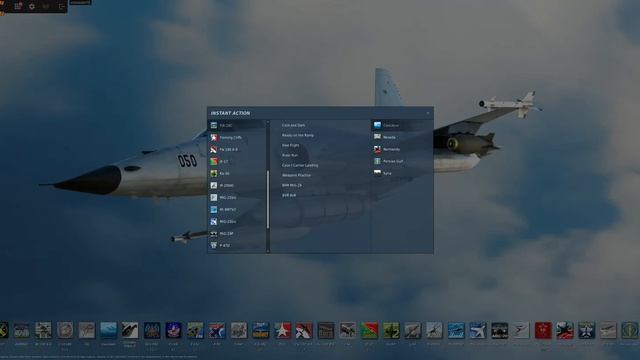
Task: Click the aircraft list scrollbar up arrow
Action: pos(268,122)
